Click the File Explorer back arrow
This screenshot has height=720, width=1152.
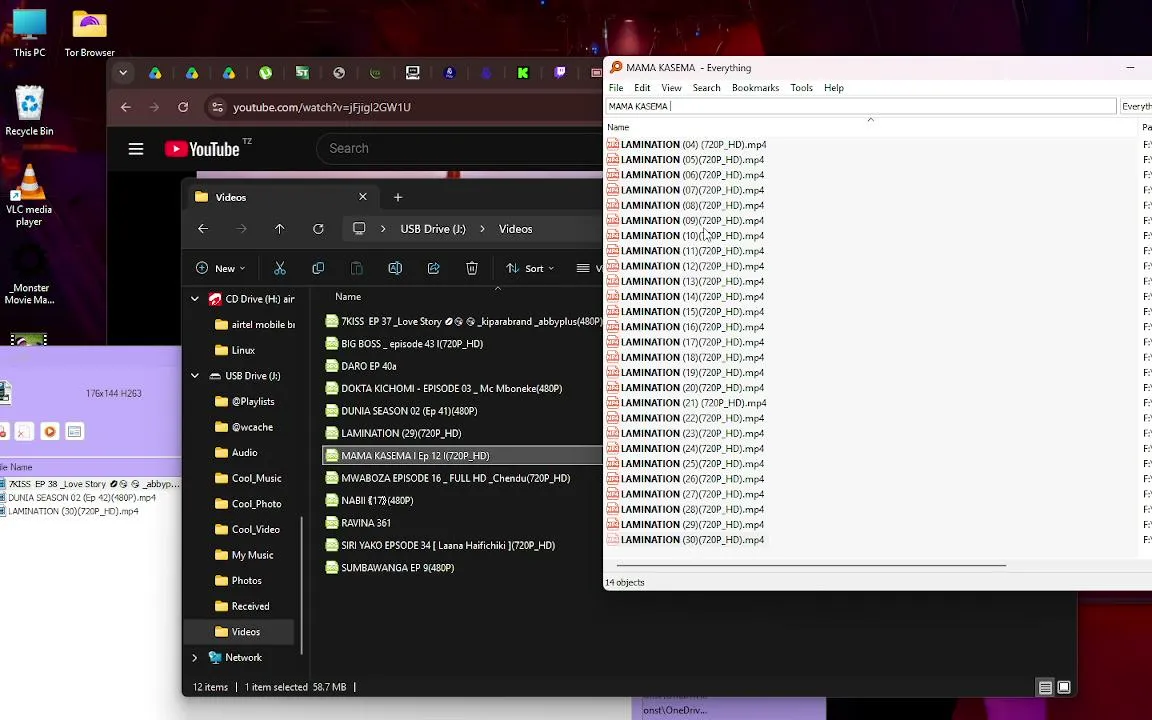(203, 229)
